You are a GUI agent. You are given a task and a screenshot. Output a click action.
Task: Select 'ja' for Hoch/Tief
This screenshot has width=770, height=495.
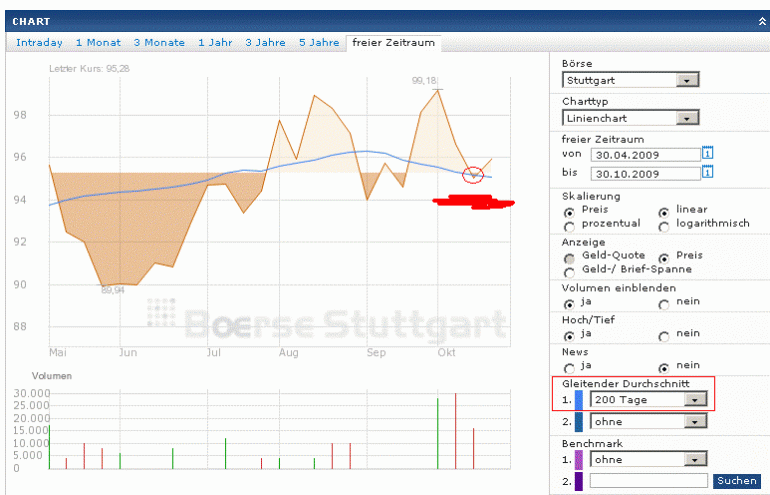569,336
